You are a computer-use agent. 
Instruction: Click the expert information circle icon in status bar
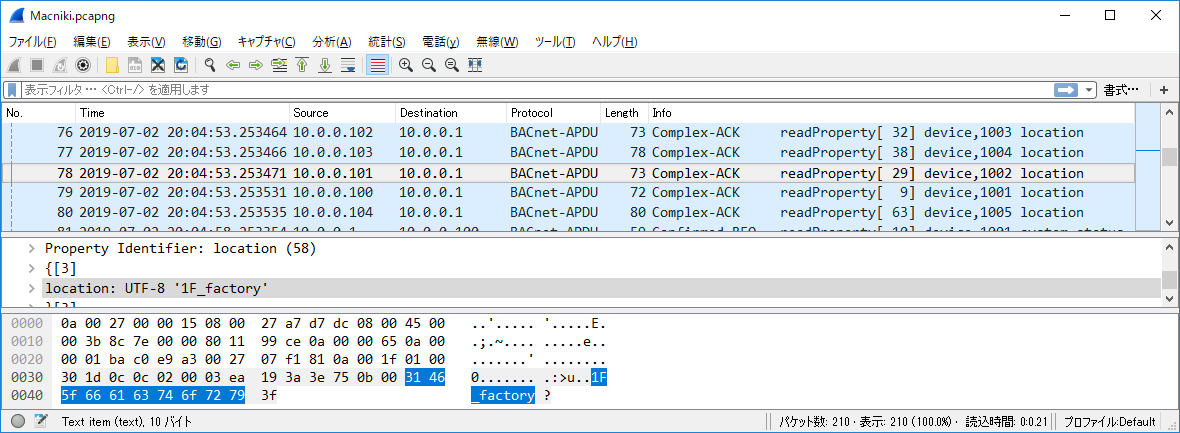(18, 421)
